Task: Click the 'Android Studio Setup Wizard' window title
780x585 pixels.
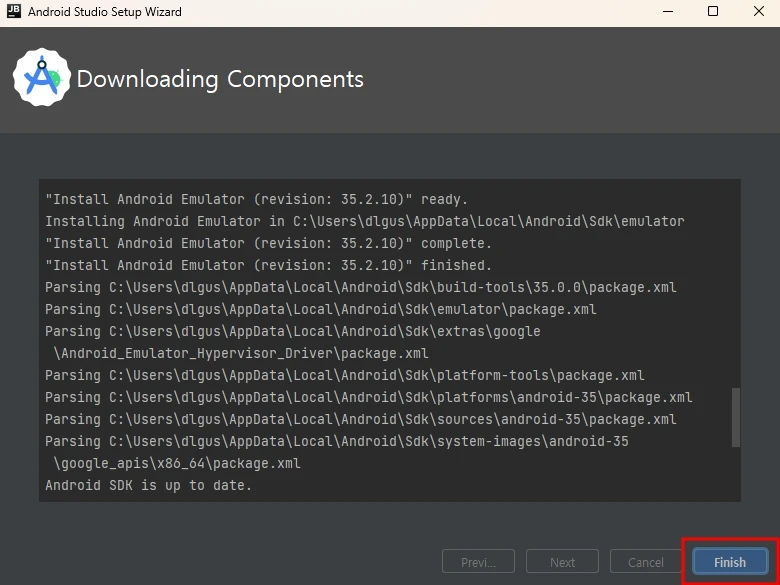Action: click(x=104, y=11)
